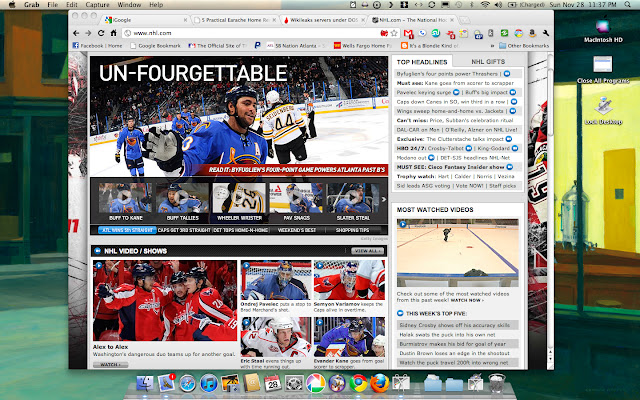640x400 pixels.
Task: Open iCal from the dock
Action: [x=273, y=384]
